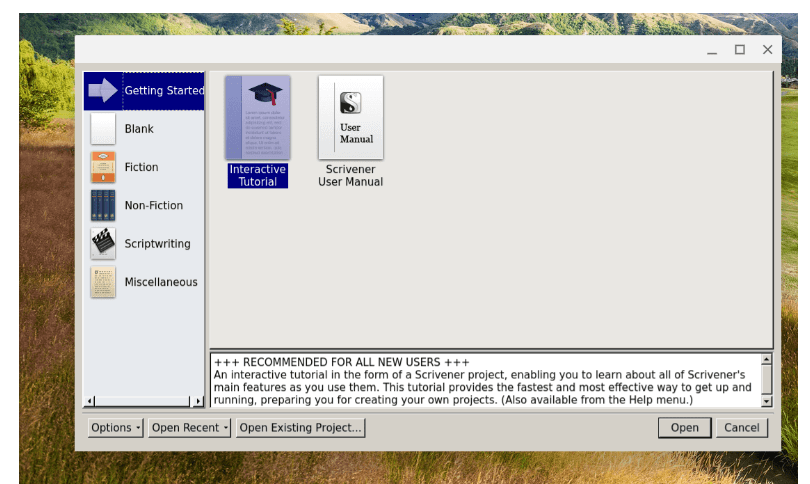
Task: Click Open Existing Project button
Action: 300,428
